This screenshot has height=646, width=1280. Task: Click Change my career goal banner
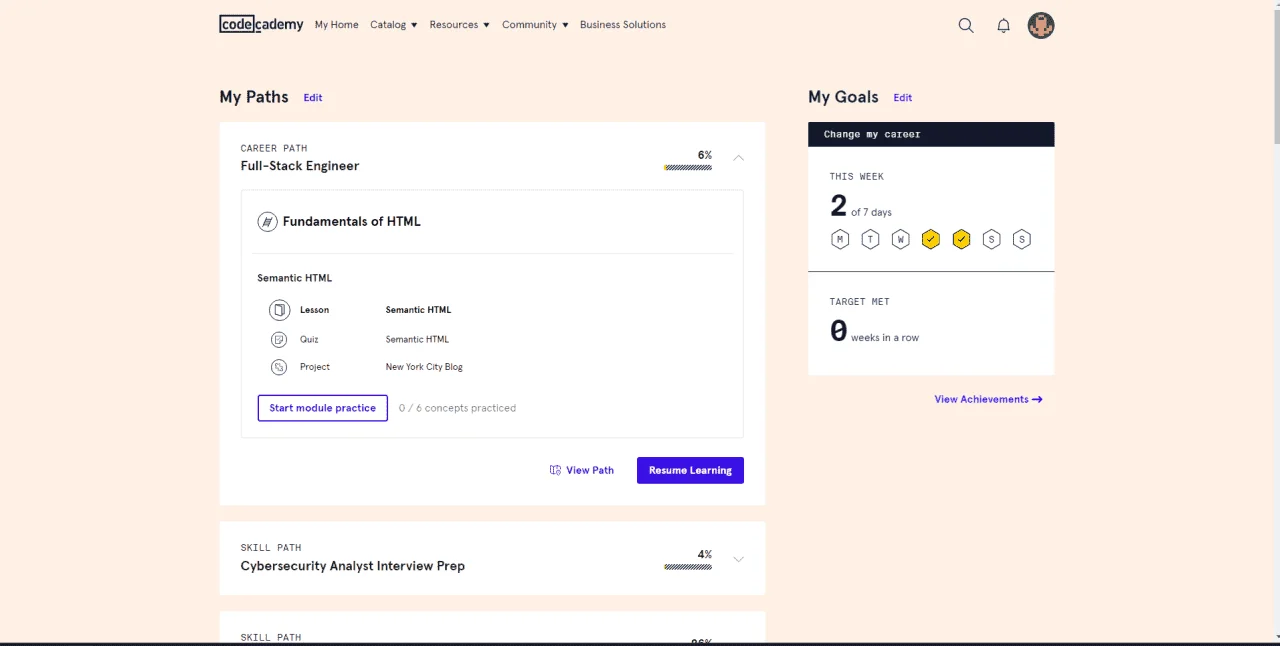[x=931, y=134]
